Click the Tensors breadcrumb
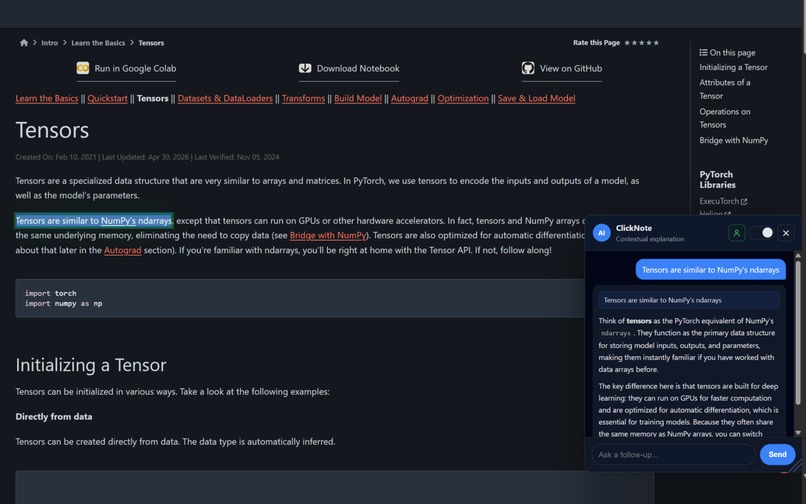The image size is (806, 504). pos(151,43)
